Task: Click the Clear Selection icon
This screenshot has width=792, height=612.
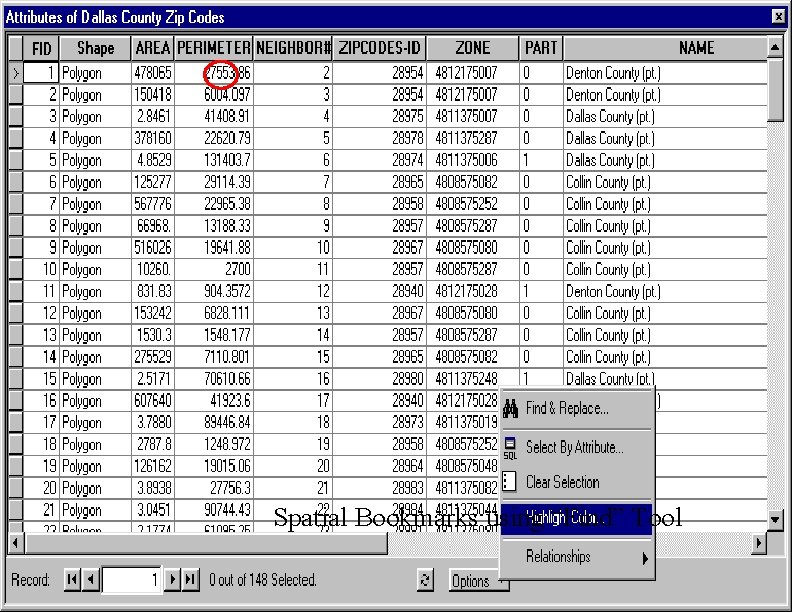Action: pos(510,482)
